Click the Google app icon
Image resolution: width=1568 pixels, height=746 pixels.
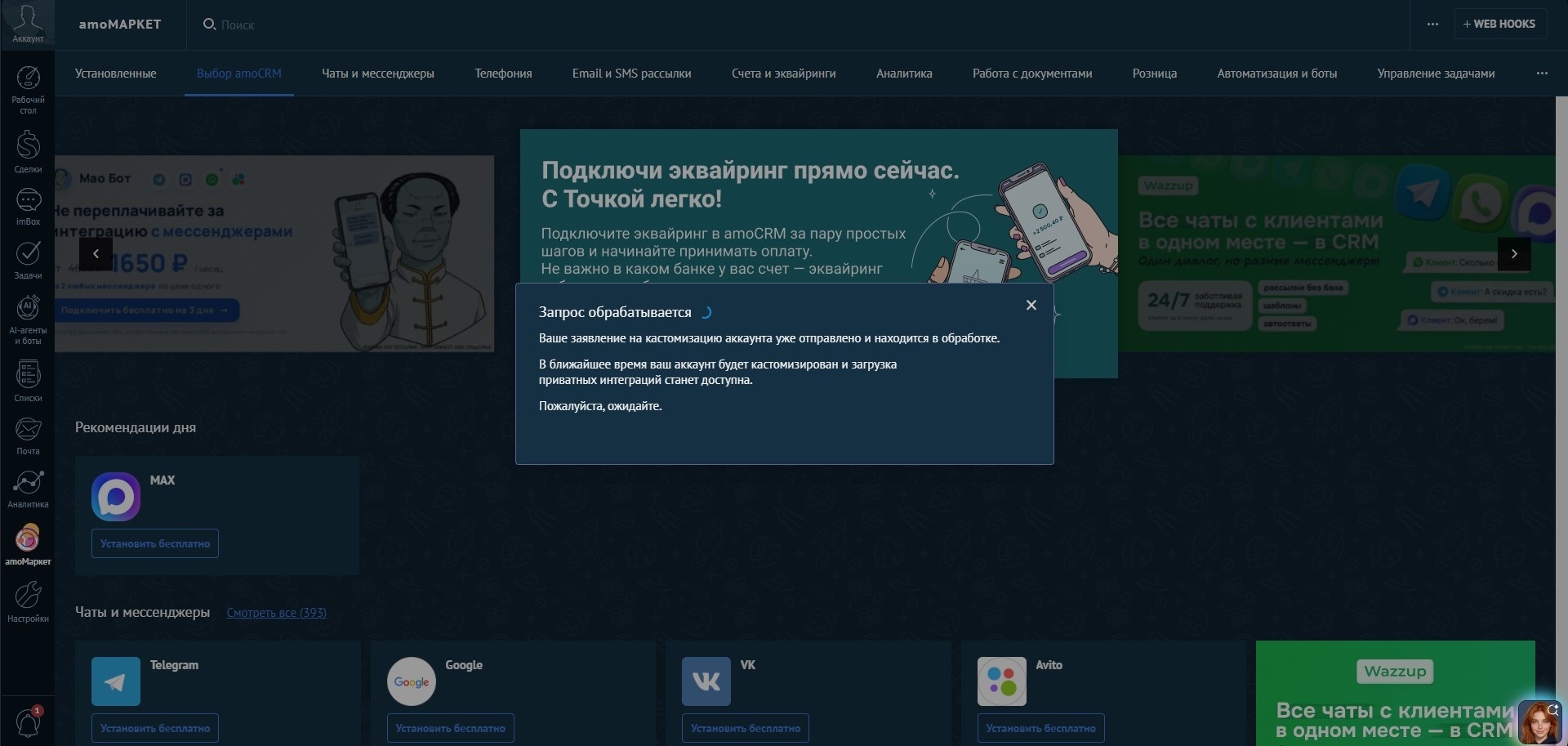pyautogui.click(x=411, y=681)
